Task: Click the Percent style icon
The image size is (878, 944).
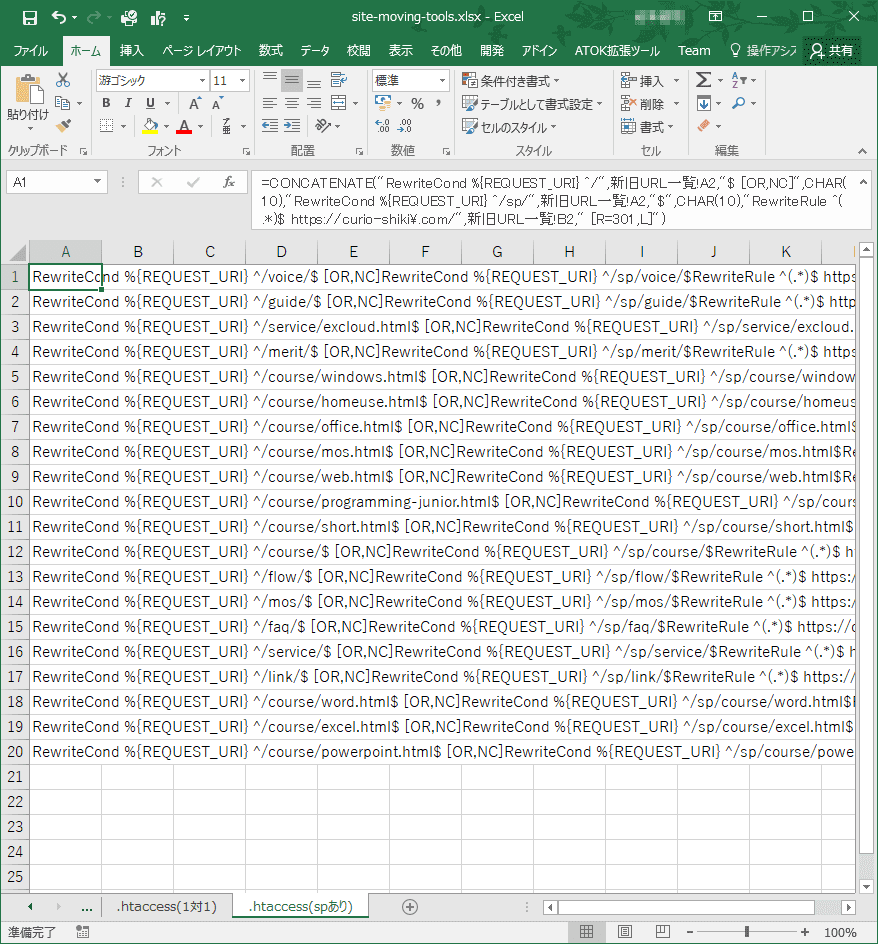Action: coord(418,103)
